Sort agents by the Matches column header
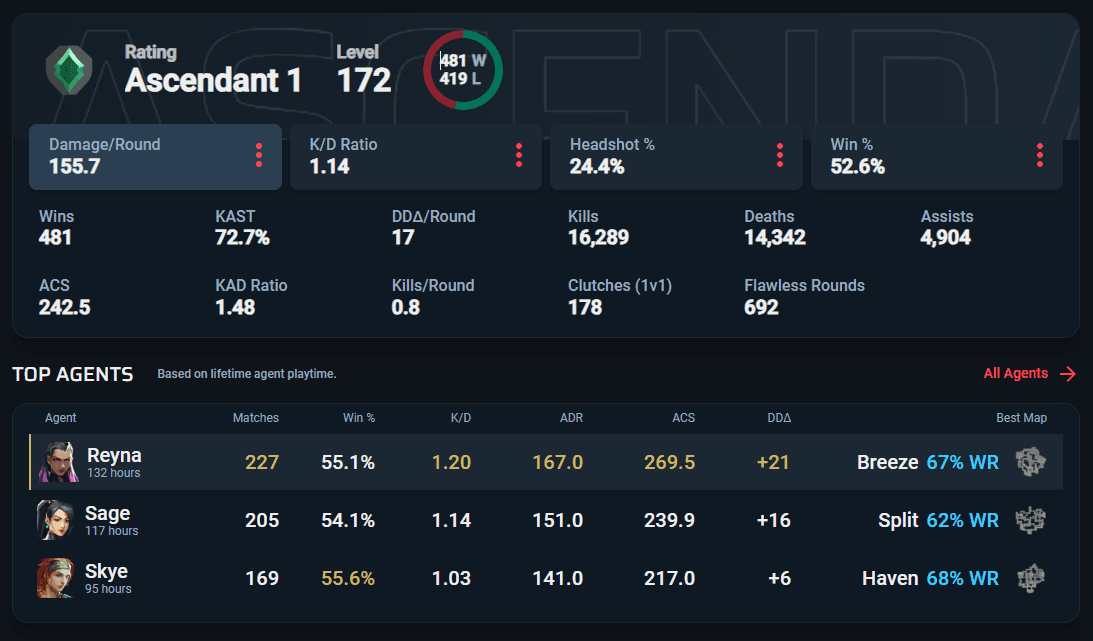The image size is (1093, 641). pos(255,417)
